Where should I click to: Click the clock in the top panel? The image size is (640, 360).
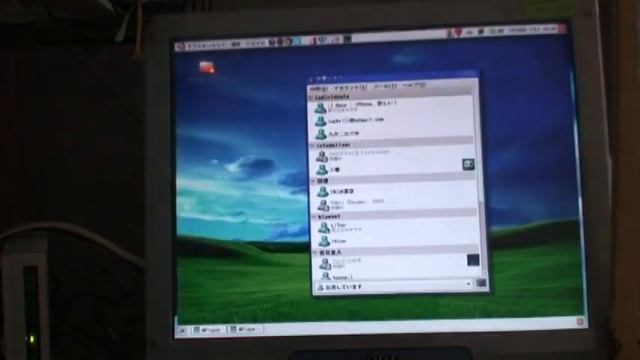coord(532,30)
